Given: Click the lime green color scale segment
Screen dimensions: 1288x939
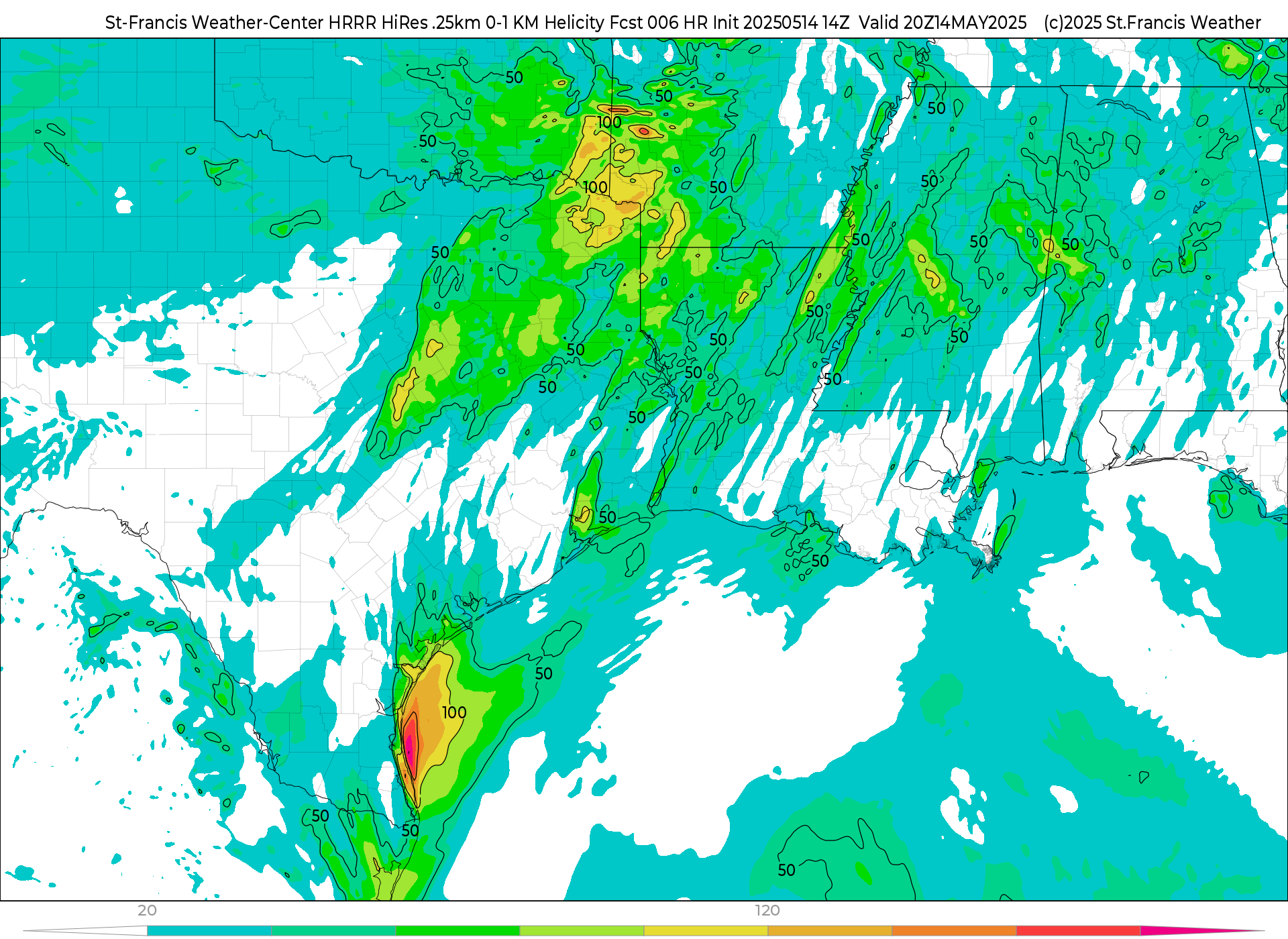Looking at the screenshot, I should 582,931.
